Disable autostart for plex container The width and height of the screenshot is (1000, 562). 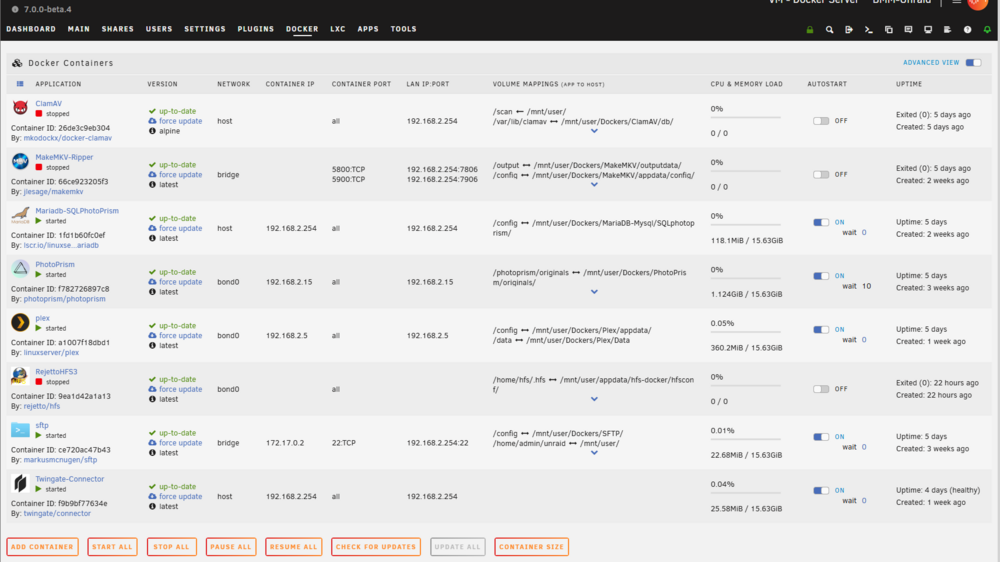[x=821, y=330]
